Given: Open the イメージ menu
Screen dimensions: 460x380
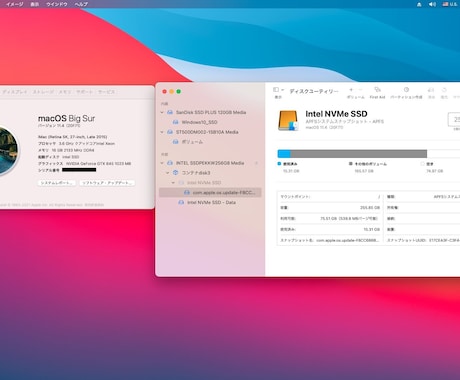Looking at the screenshot, I should click(x=15, y=4).
